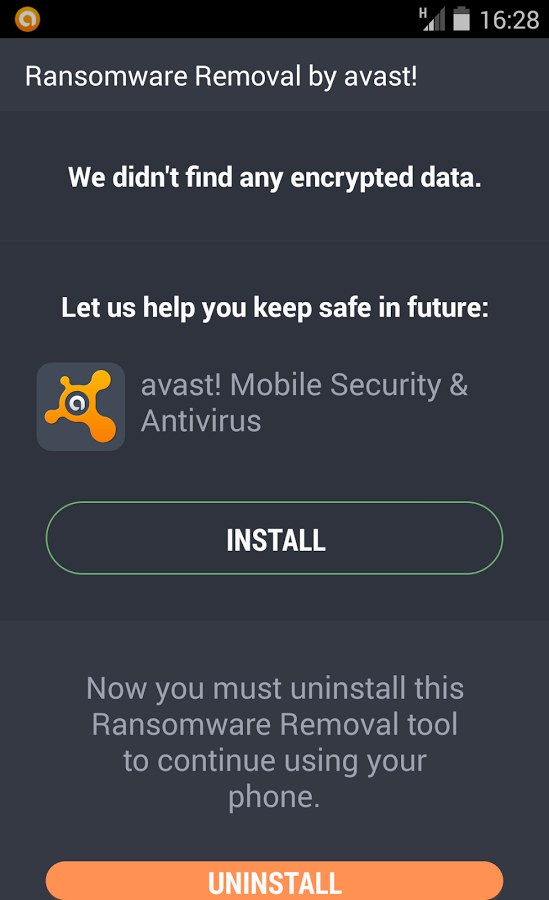Tap the encrypted data result panel background
This screenshot has height=900, width=549.
[274, 176]
